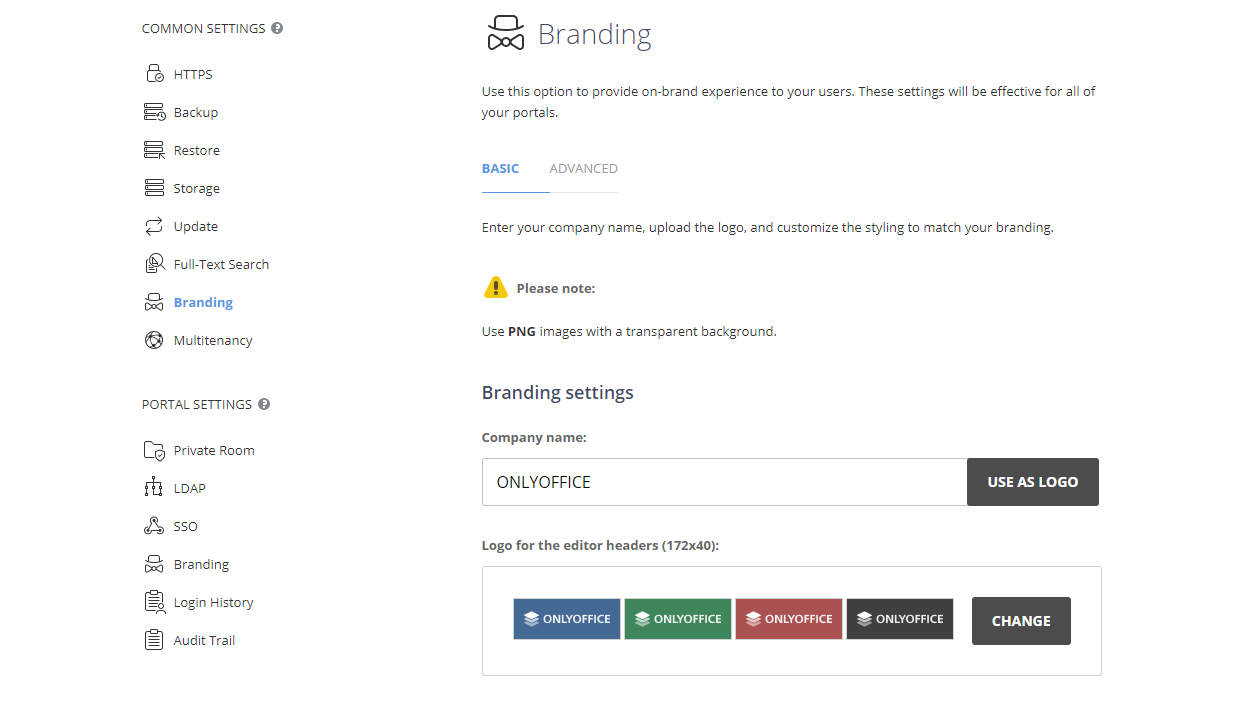Image resolution: width=1240 pixels, height=708 pixels.
Task: Select the Multitenancy globe icon
Action: point(155,339)
